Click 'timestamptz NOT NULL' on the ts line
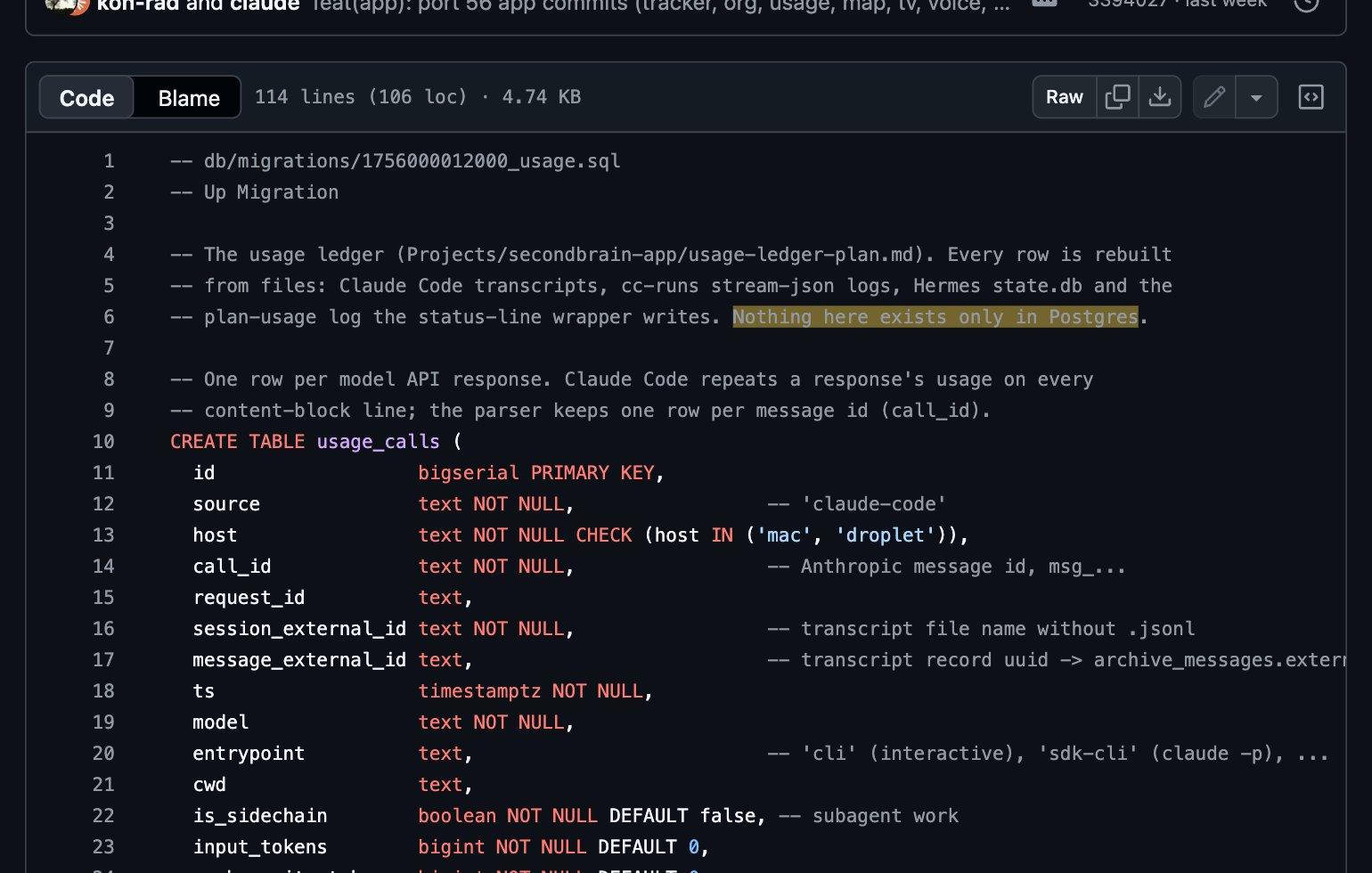Image resolution: width=1372 pixels, height=873 pixels. 530,691
